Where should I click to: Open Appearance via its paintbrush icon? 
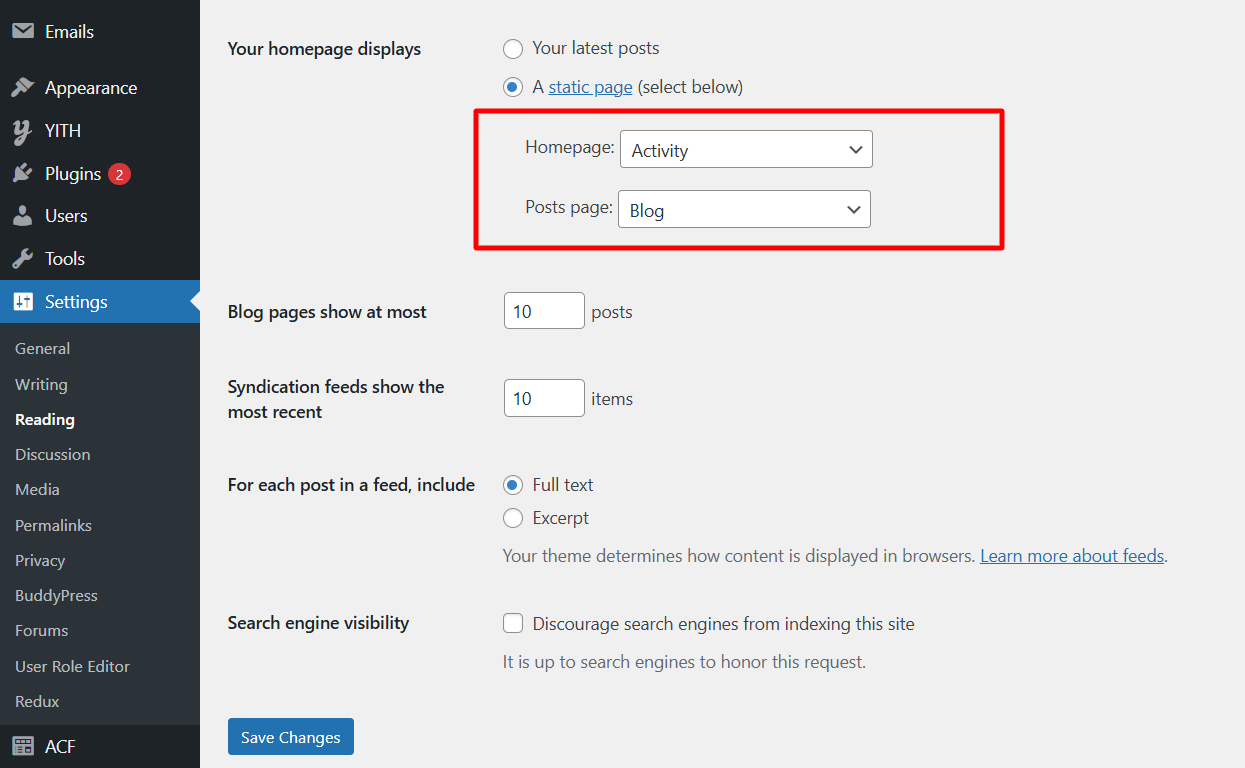click(x=22, y=88)
